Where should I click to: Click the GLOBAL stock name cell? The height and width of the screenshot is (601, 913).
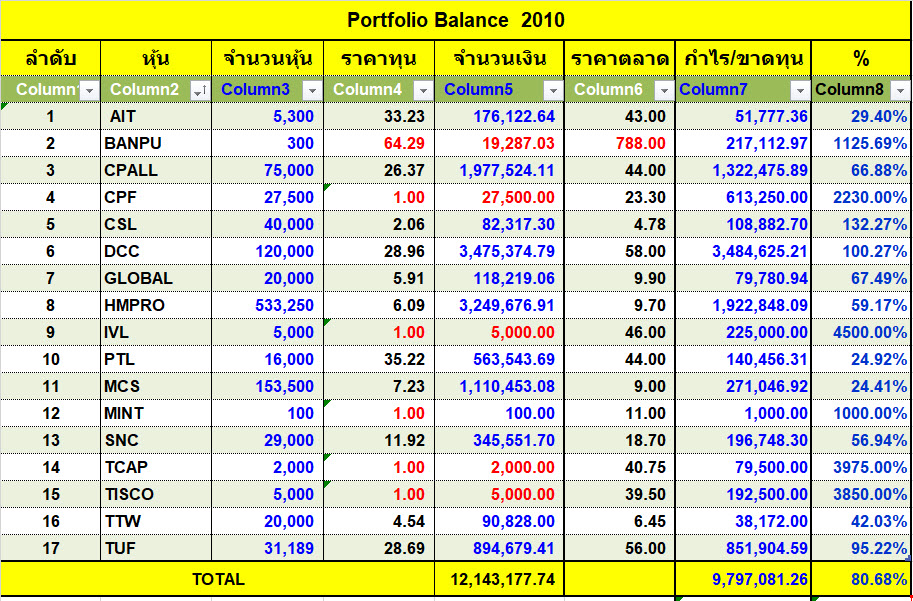pyautogui.click(x=156, y=278)
